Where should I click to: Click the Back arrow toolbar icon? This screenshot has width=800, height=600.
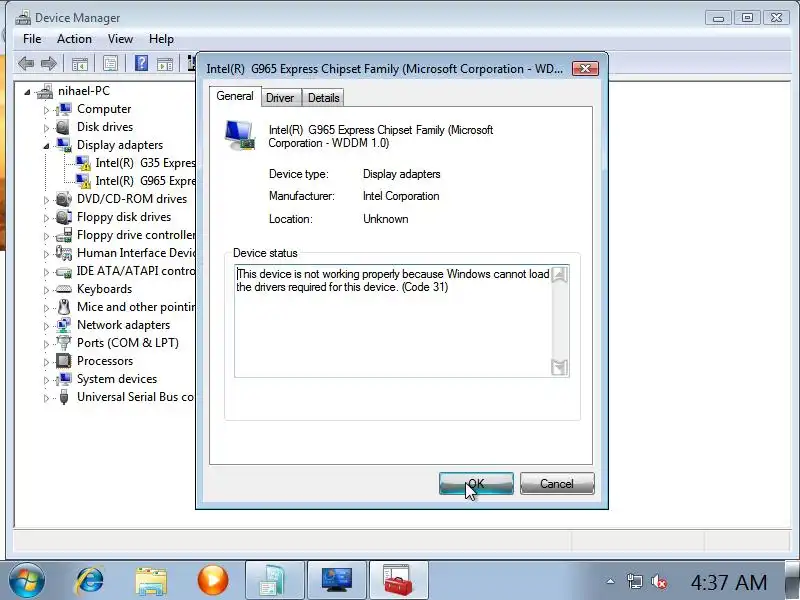(26, 64)
